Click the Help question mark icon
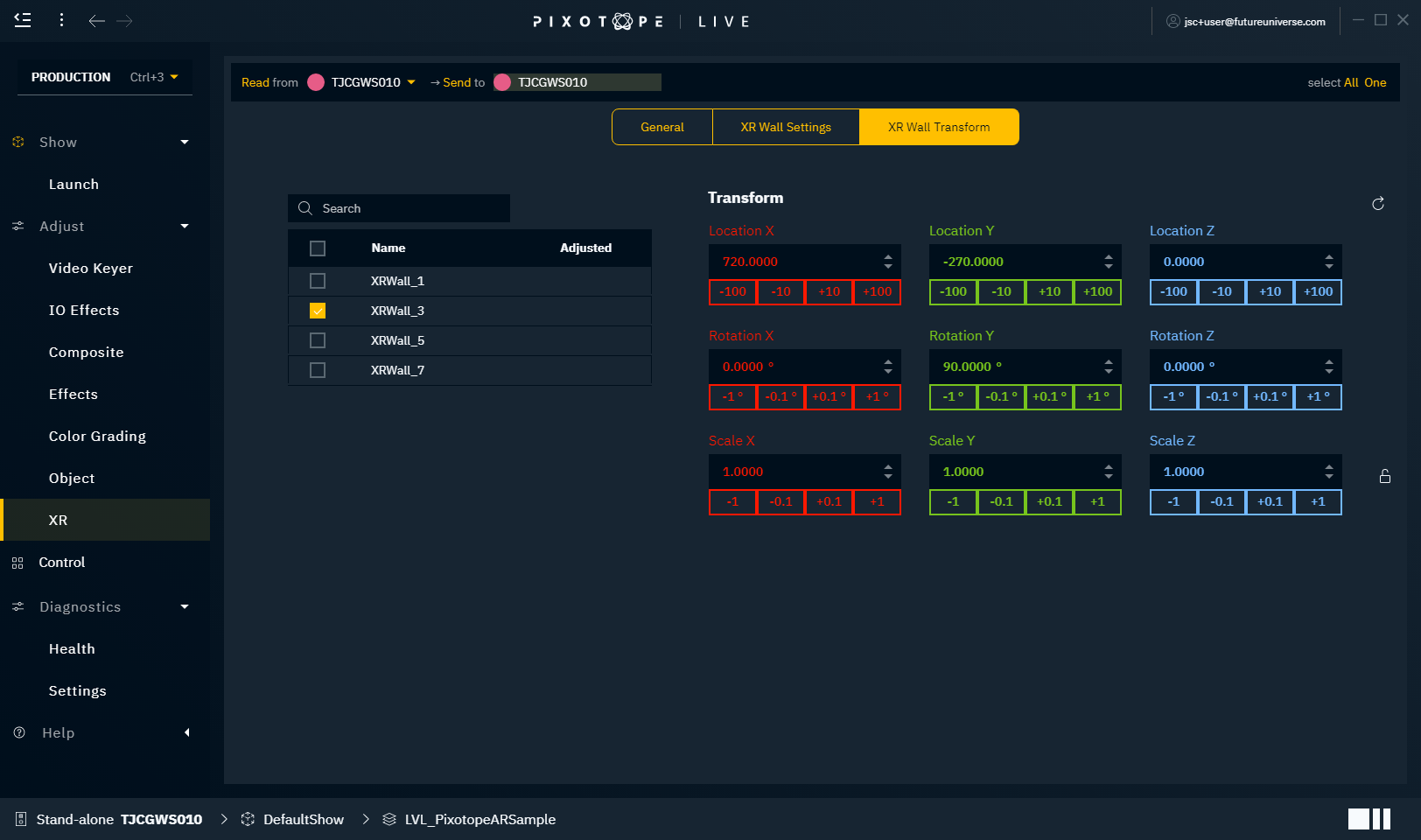 coord(19,732)
